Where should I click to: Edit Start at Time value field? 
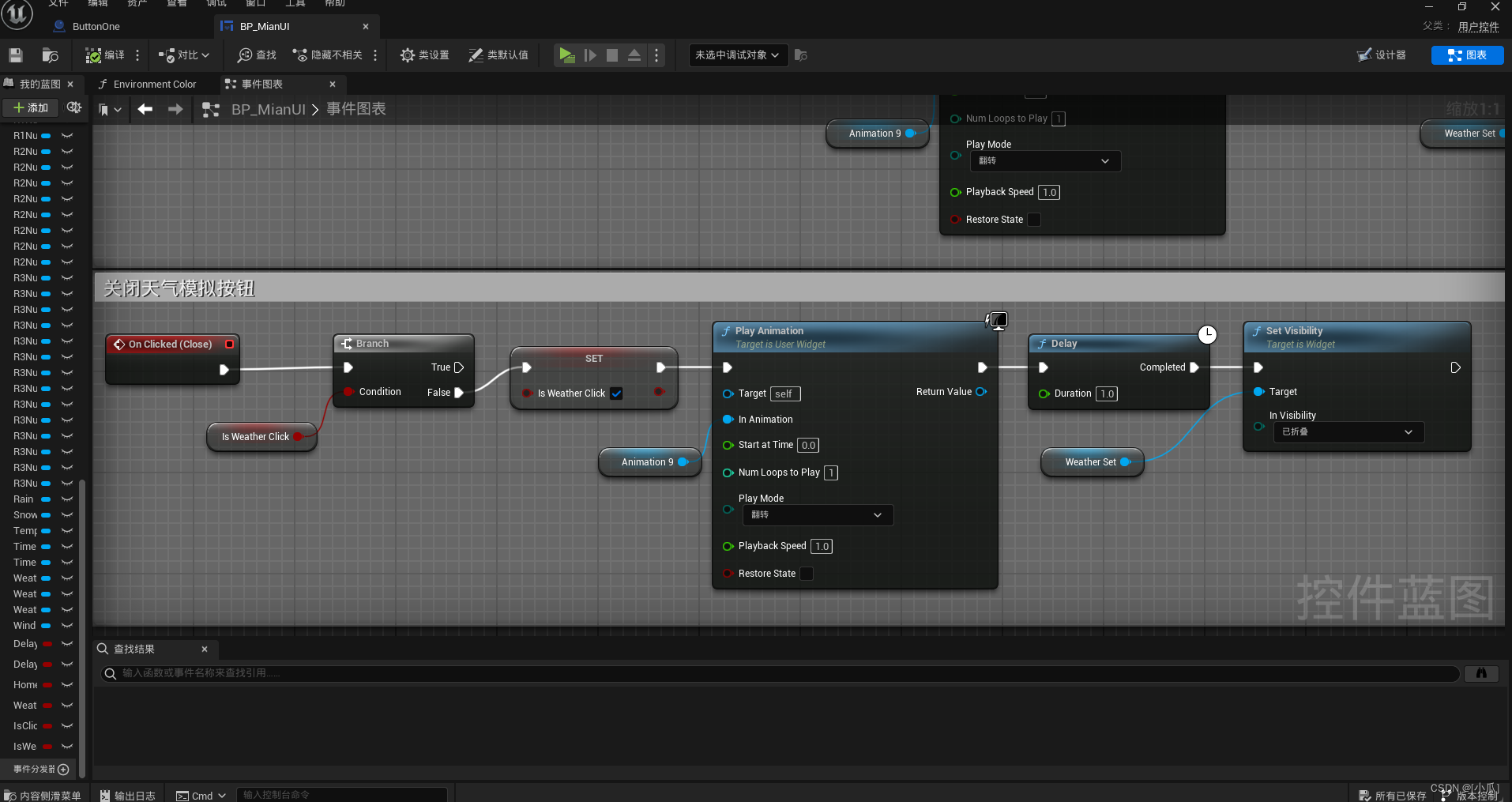[x=808, y=445]
